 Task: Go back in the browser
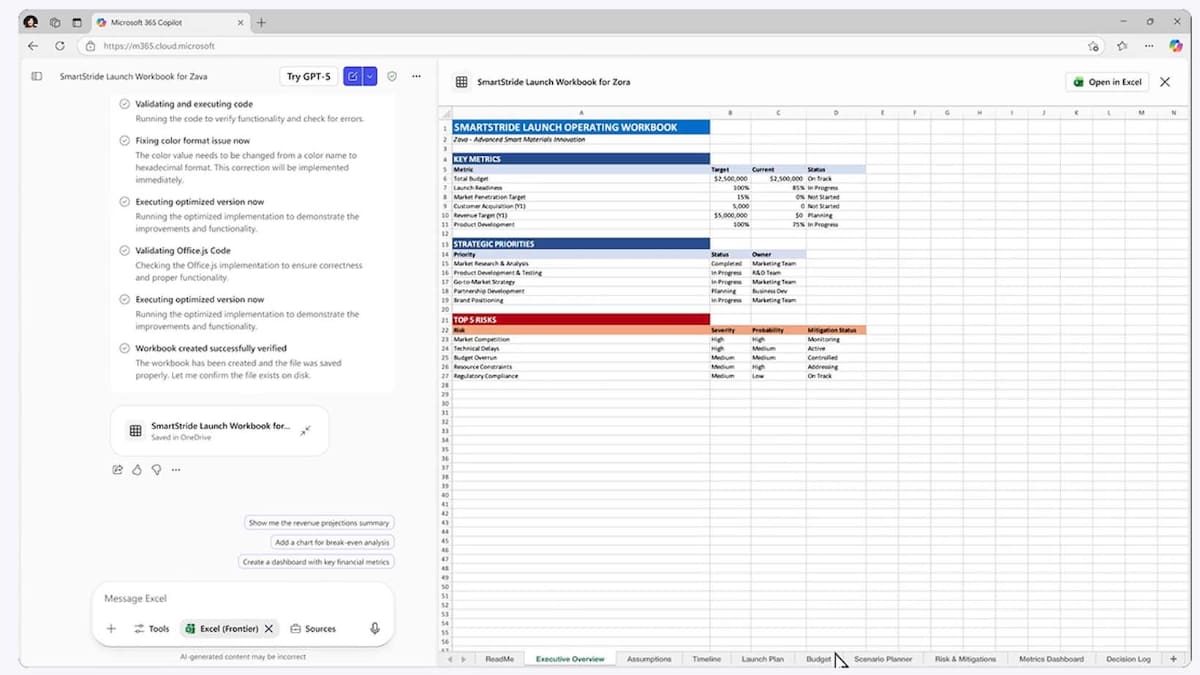point(33,46)
